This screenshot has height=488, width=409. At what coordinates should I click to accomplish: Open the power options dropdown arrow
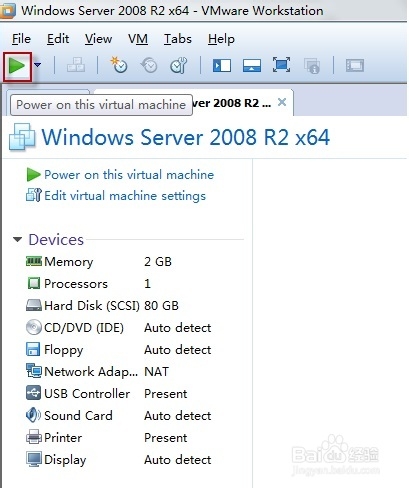tap(38, 65)
